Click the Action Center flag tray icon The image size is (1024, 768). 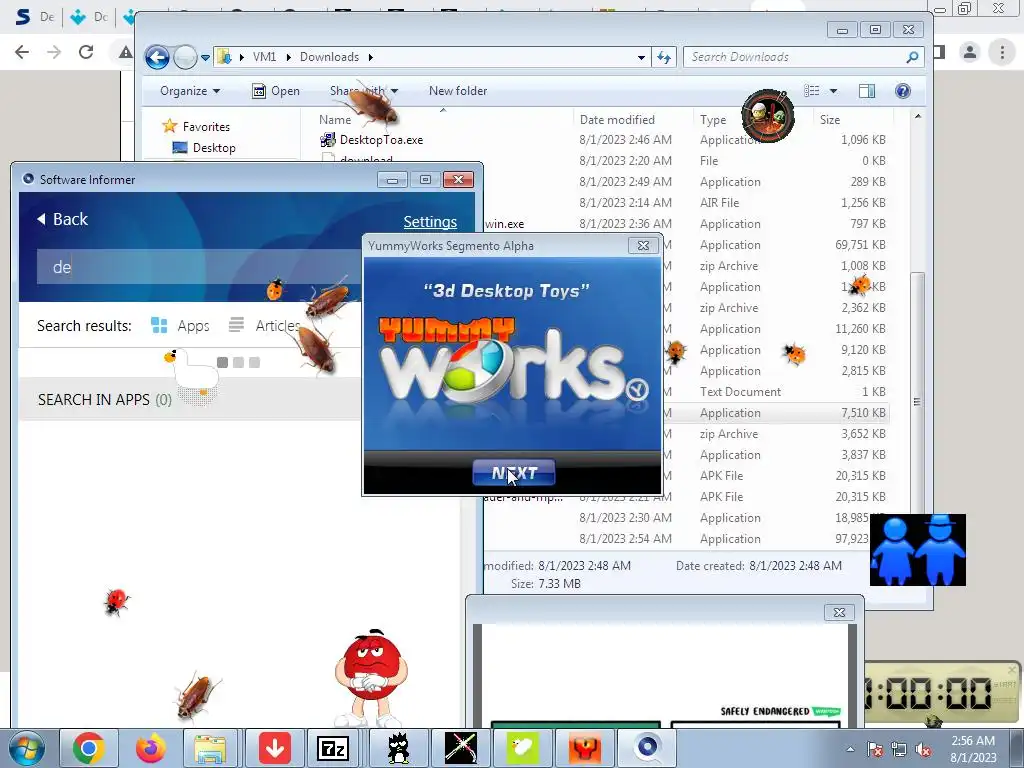pyautogui.click(x=874, y=750)
